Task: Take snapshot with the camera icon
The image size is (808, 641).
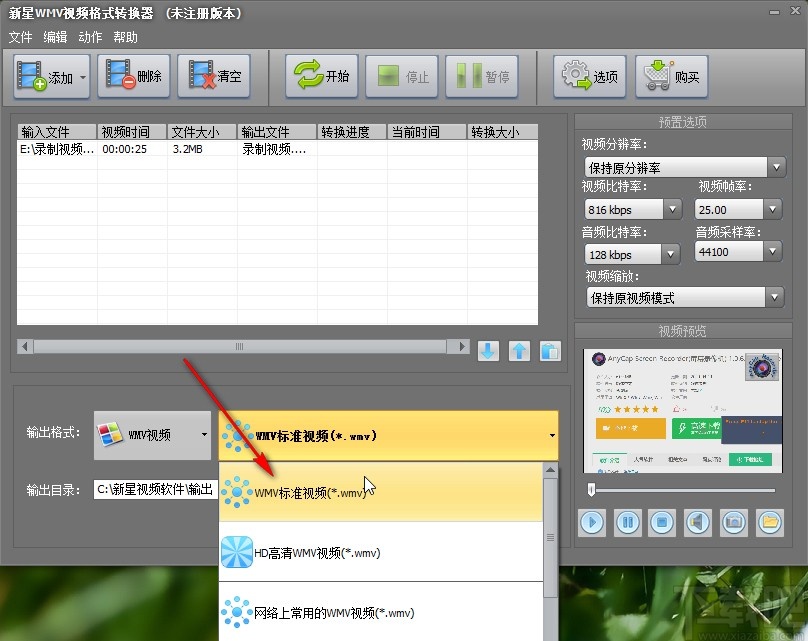Action: (x=734, y=522)
